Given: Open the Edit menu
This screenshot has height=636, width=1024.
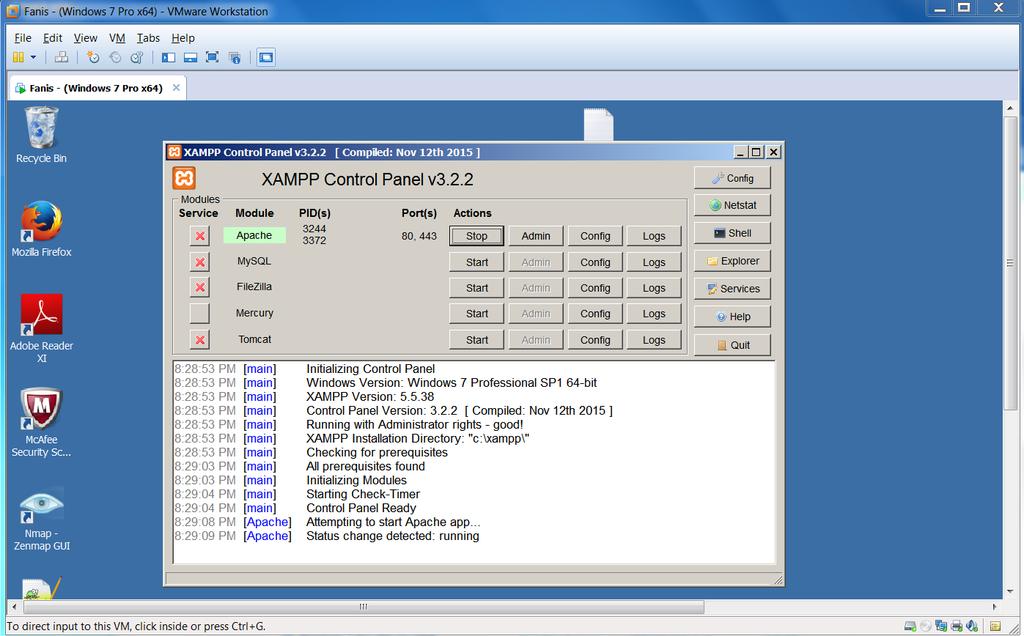Looking at the screenshot, I should (52, 38).
